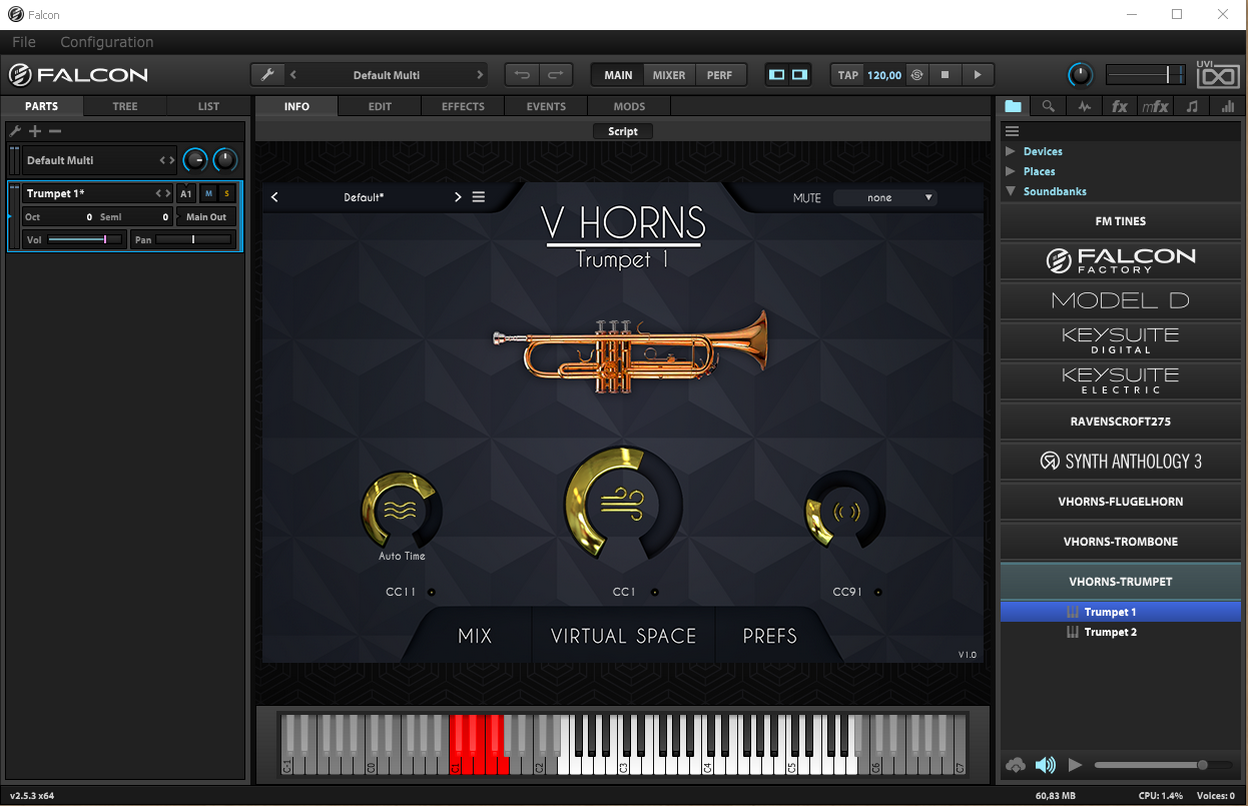Adjust the Auto Time CC11 knob

click(x=401, y=510)
